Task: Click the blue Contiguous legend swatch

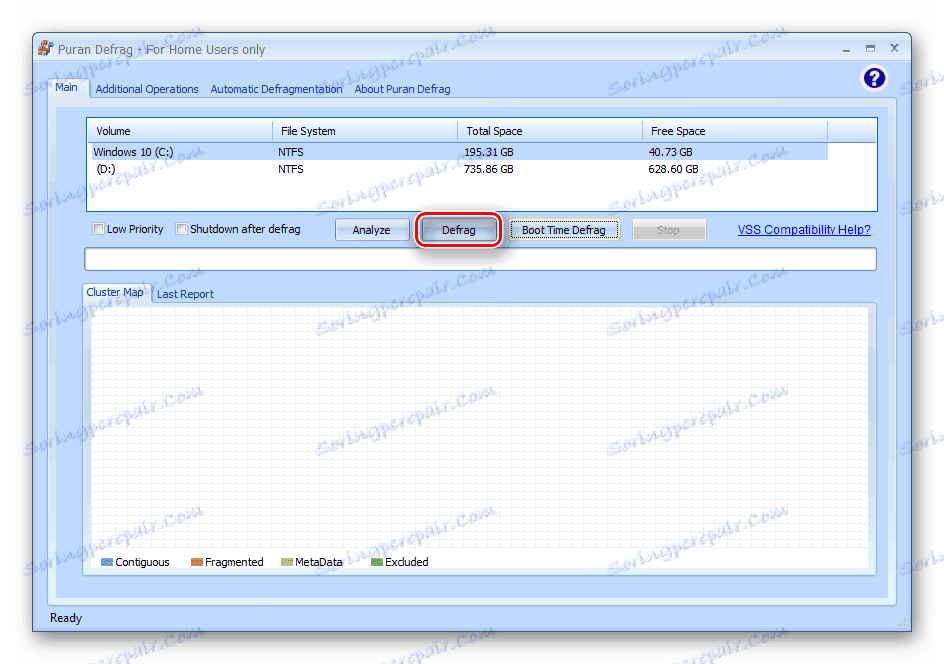Action: 107,562
